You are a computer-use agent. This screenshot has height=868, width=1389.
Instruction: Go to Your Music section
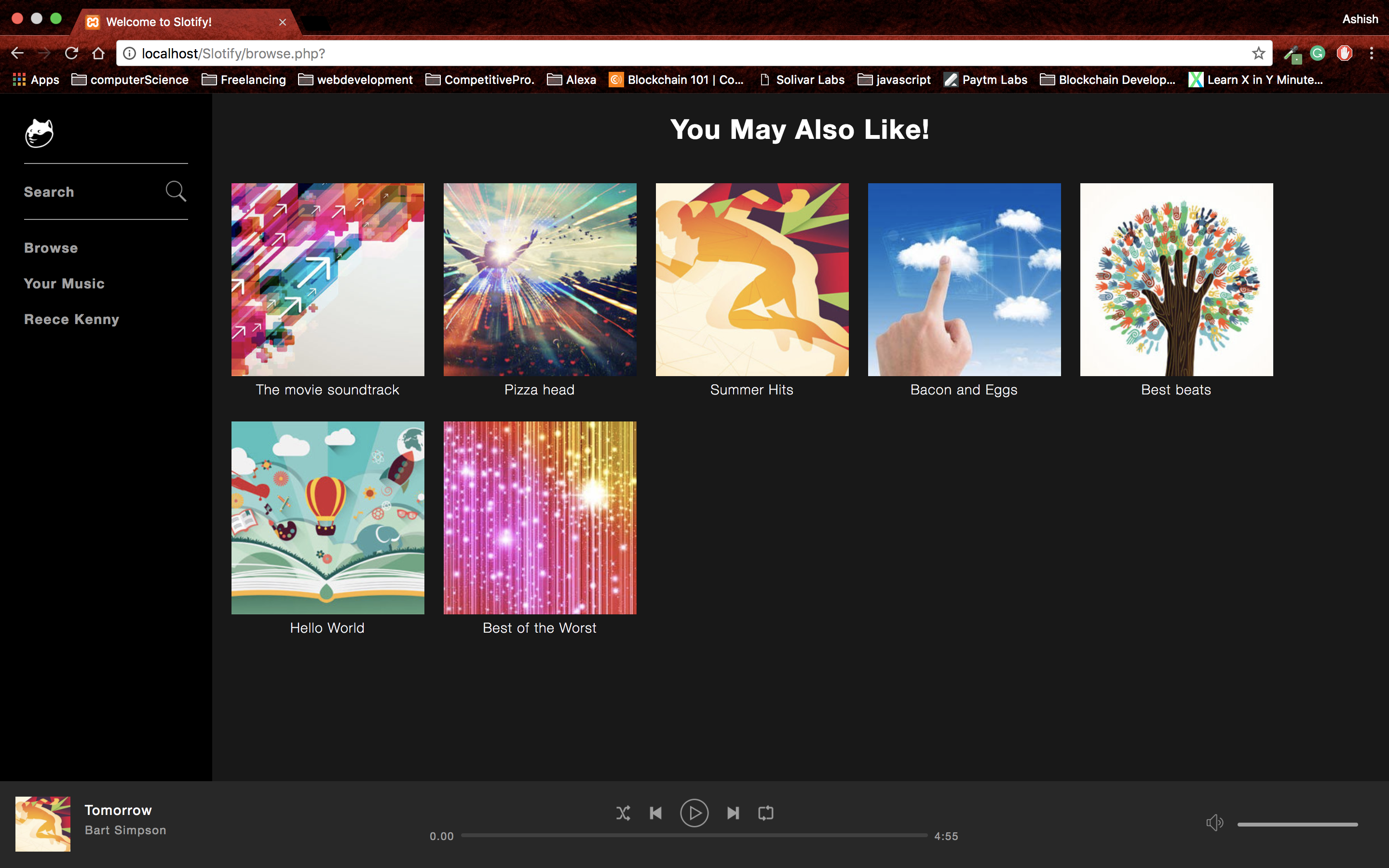[x=64, y=284]
